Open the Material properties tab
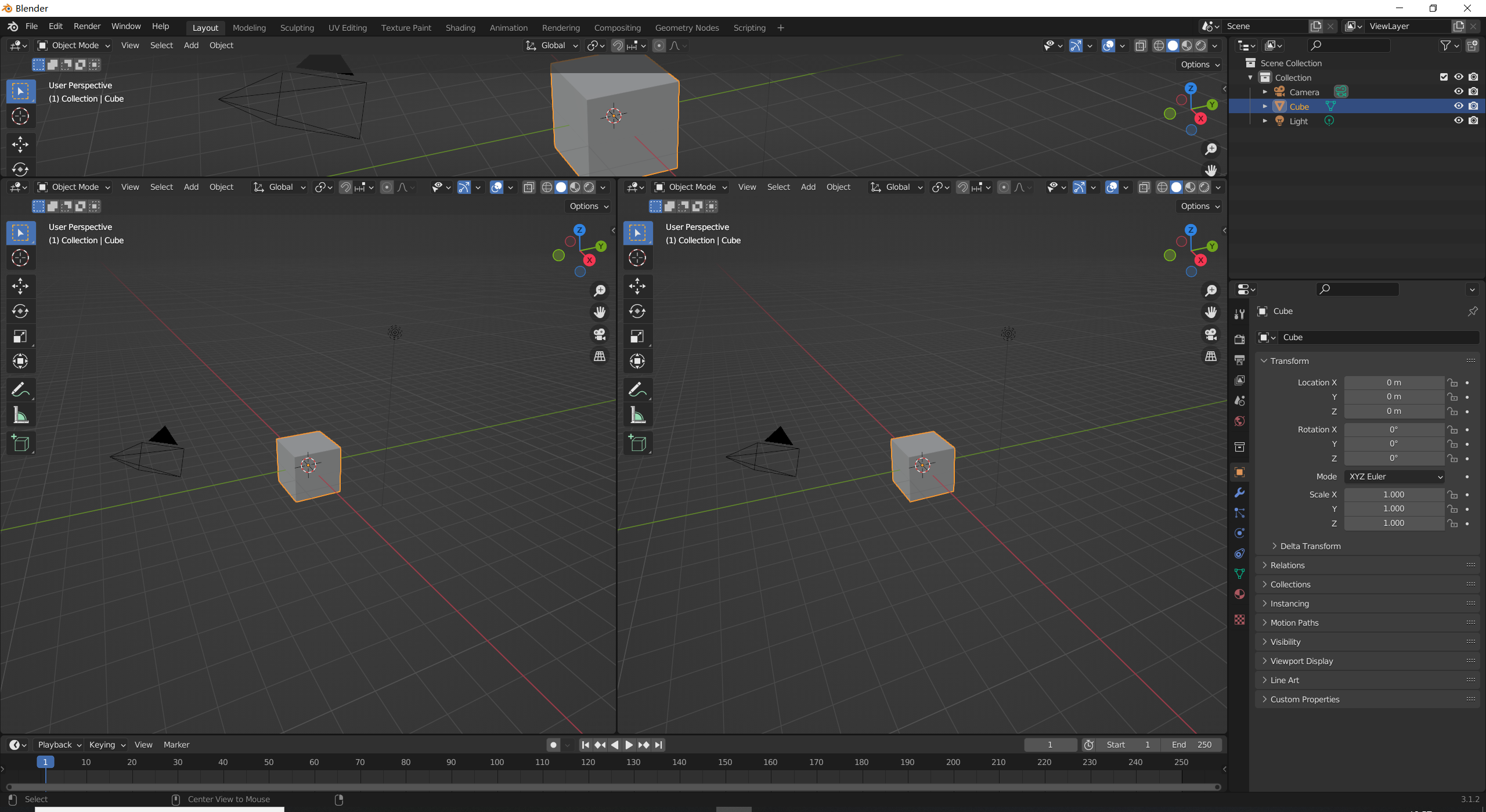This screenshot has height=812, width=1486. coord(1239,594)
